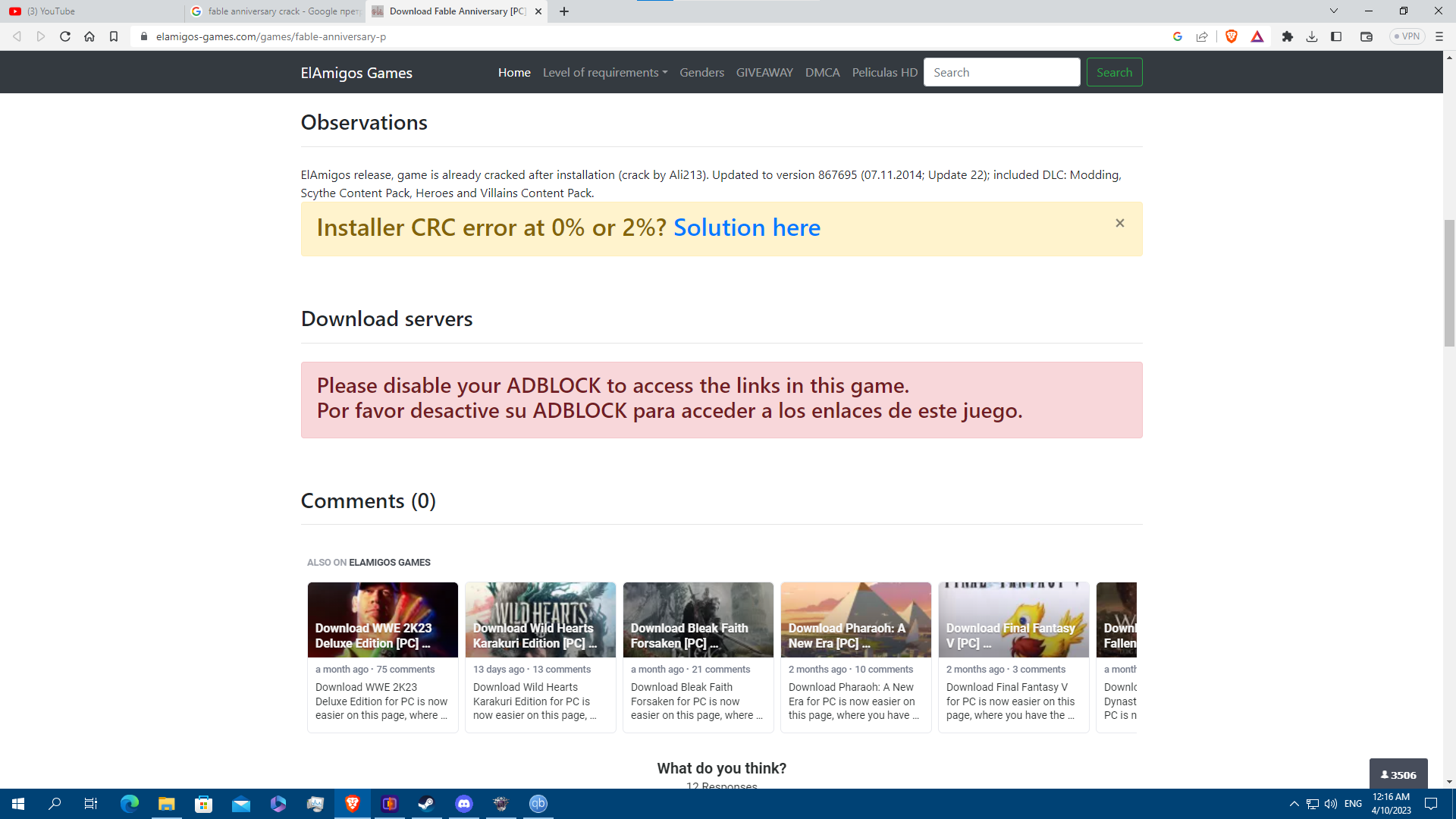Click the share icon in the address bar
The width and height of the screenshot is (1456, 819).
1202,36
